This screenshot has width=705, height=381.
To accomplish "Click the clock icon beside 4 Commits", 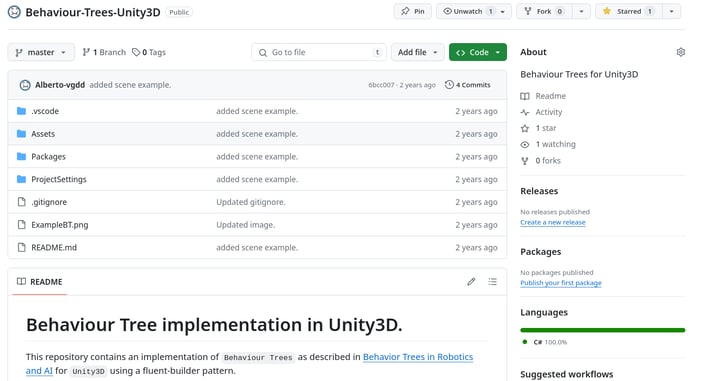I will [x=449, y=85].
